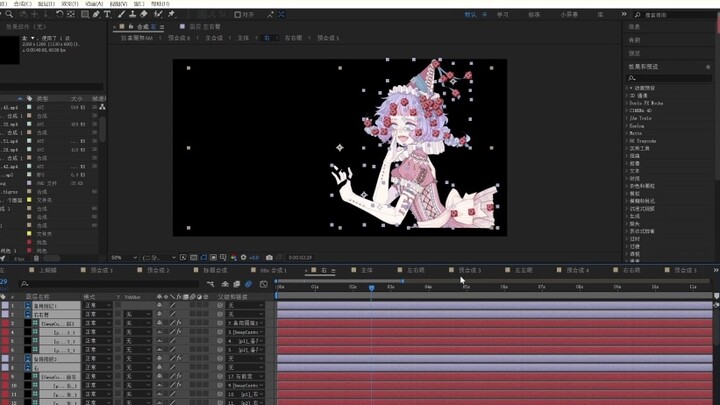
Task: Expand the CINEMA 4D effects category
Action: pyautogui.click(x=627, y=111)
